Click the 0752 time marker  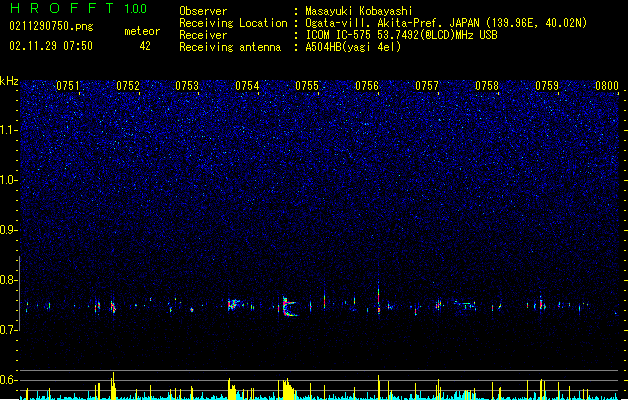point(128,86)
